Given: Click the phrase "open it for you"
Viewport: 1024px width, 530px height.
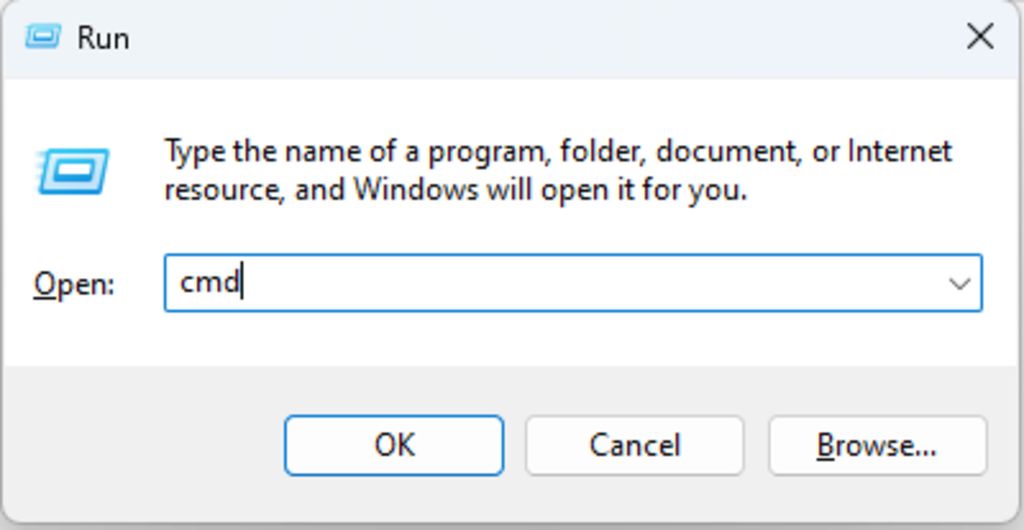Looking at the screenshot, I should tap(645, 189).
